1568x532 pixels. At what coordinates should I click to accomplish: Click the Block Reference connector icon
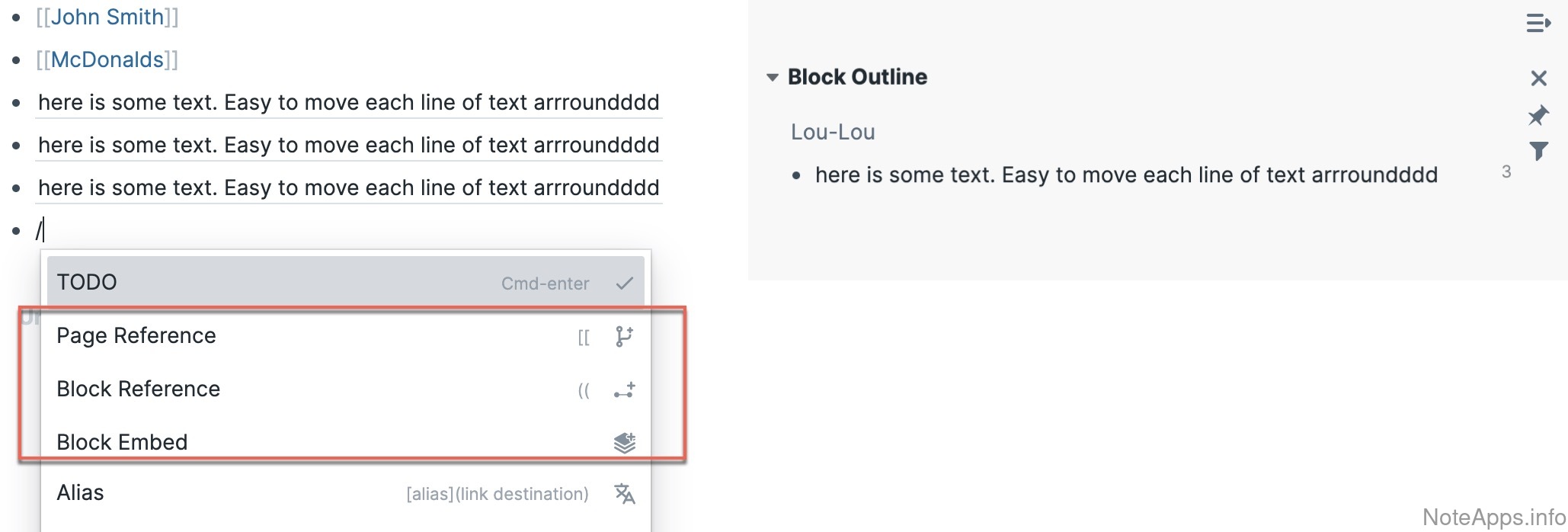coord(624,391)
